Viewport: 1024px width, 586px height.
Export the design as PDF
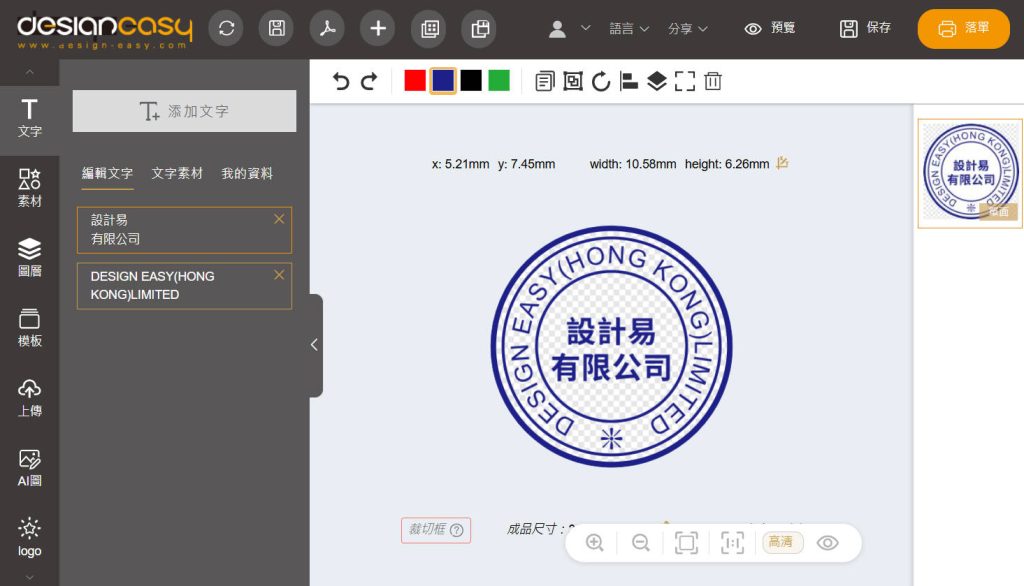(x=327, y=28)
